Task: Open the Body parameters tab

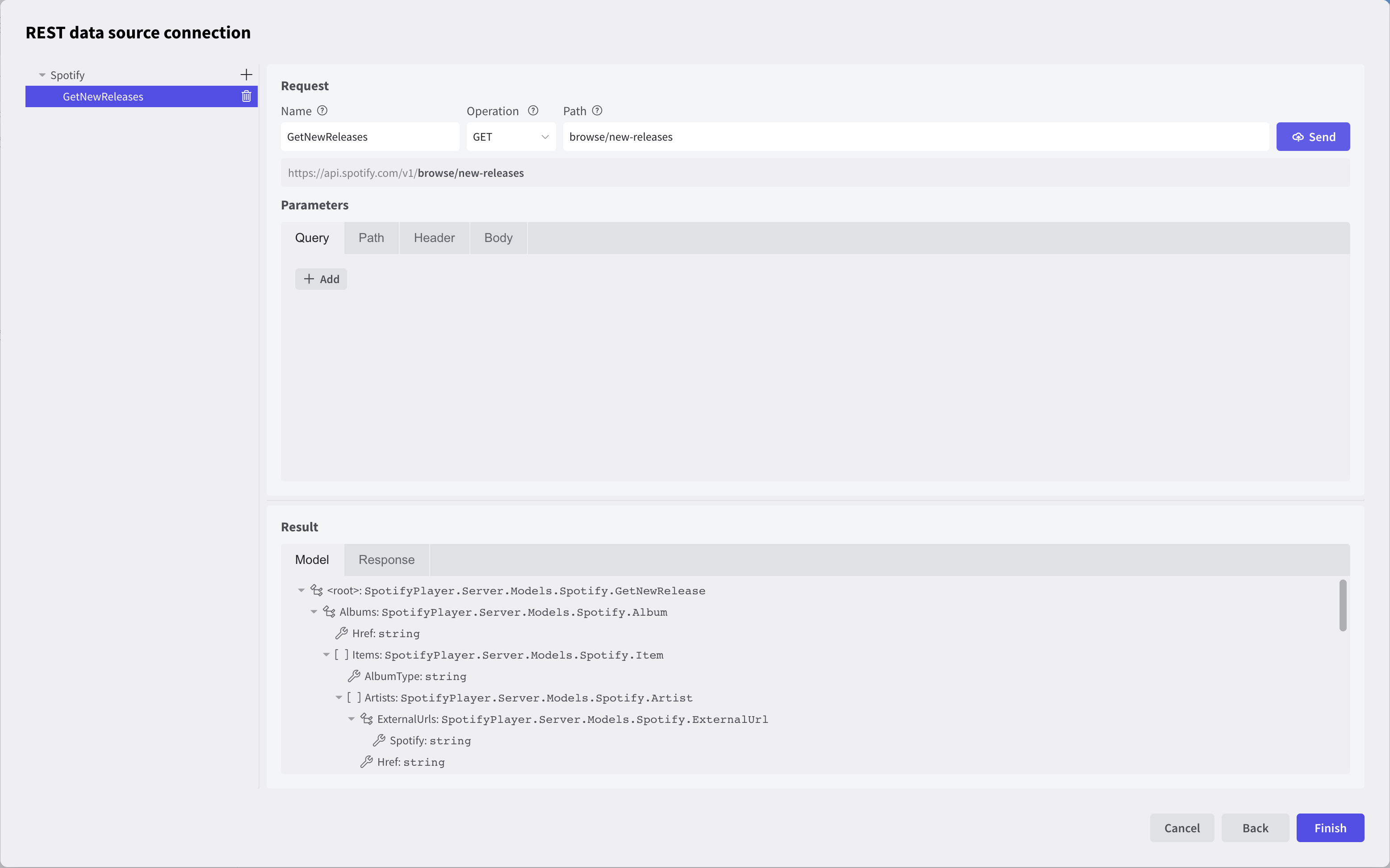Action: click(x=498, y=238)
